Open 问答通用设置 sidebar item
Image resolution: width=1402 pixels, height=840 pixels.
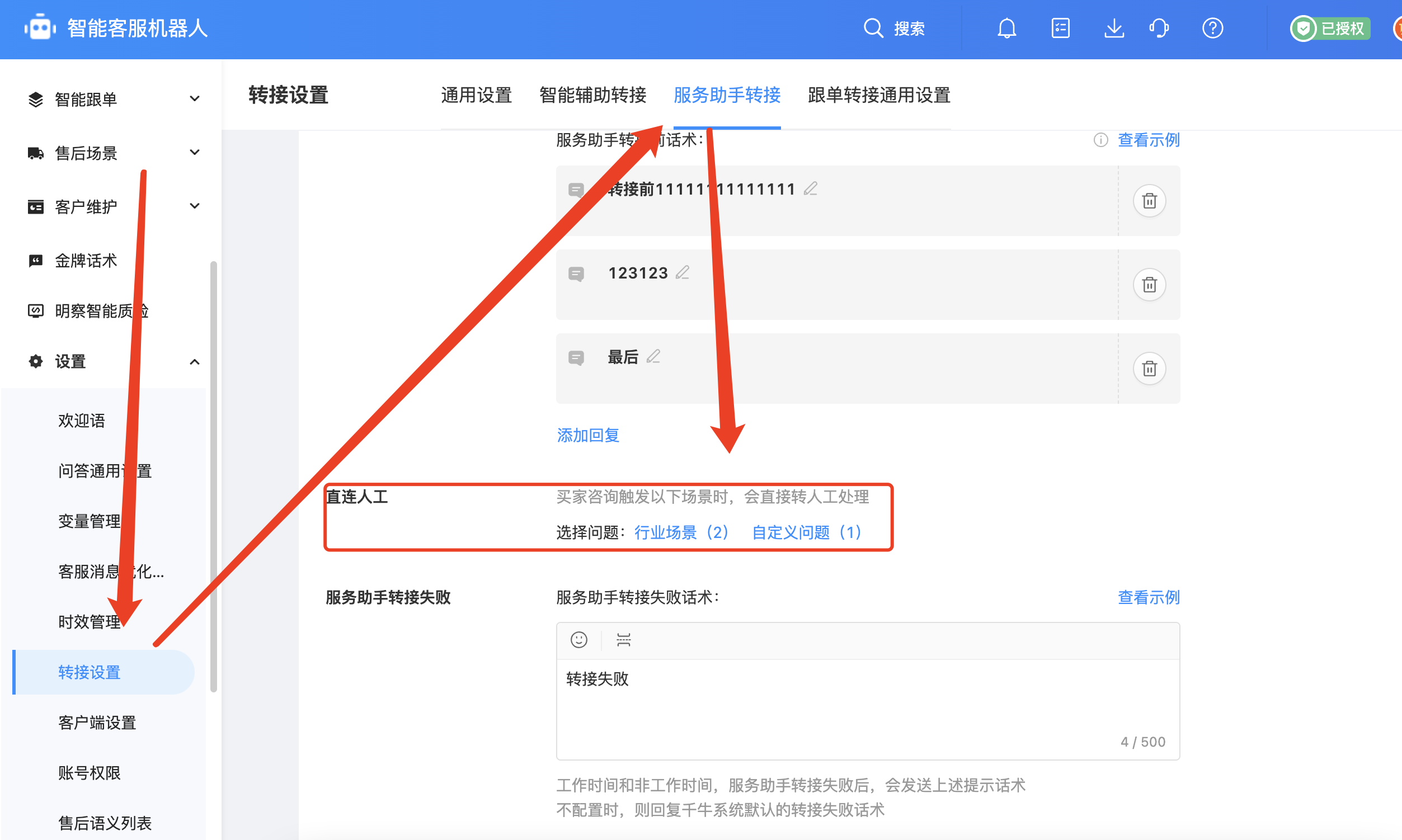[x=105, y=471]
